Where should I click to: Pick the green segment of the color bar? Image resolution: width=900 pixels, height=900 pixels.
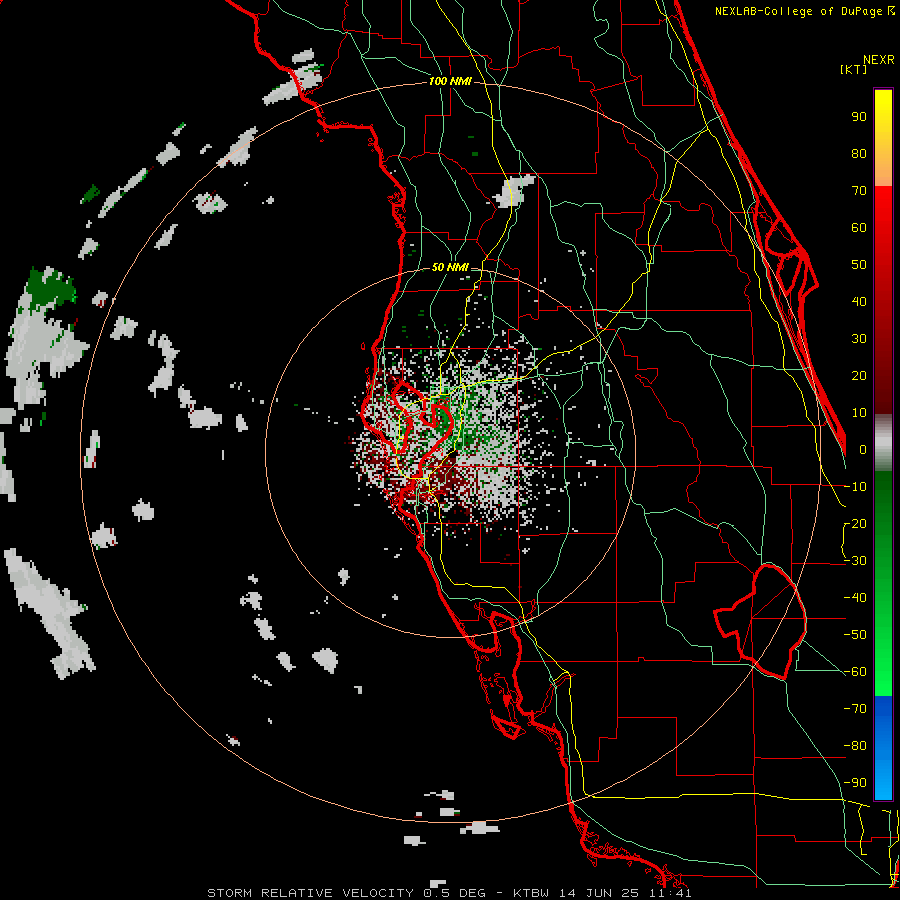pyautogui.click(x=883, y=583)
